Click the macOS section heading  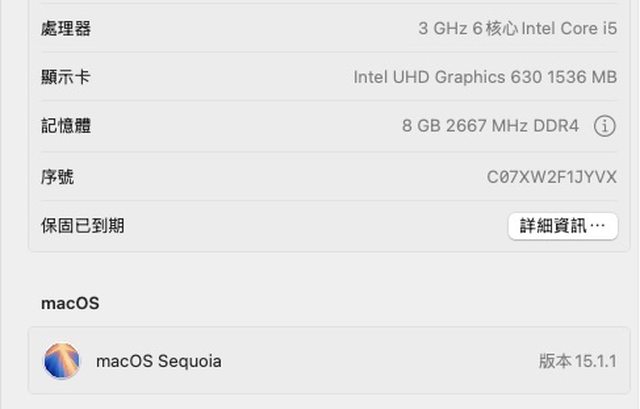70,303
